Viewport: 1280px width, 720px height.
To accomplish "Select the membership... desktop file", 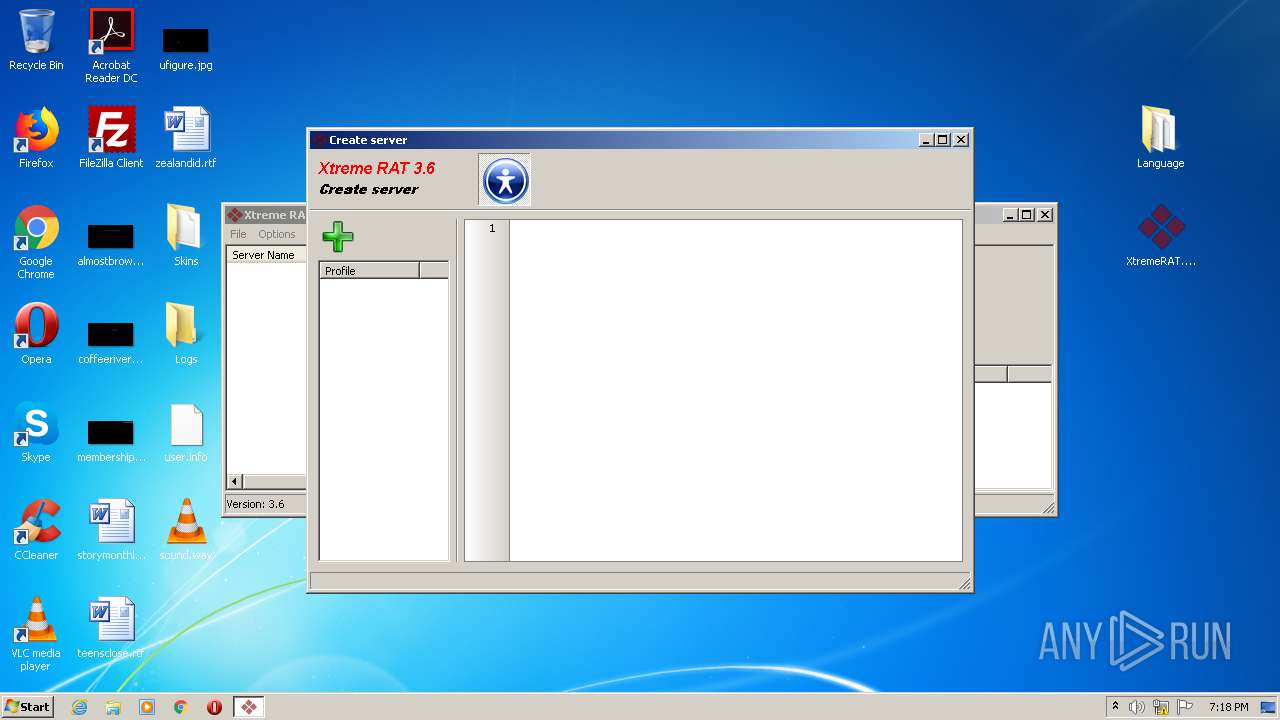I will pos(111,441).
